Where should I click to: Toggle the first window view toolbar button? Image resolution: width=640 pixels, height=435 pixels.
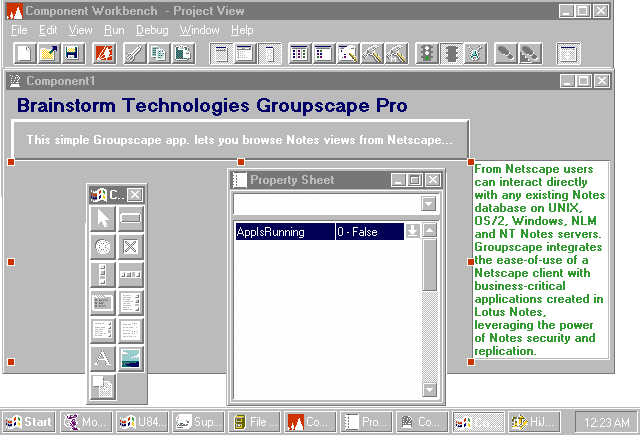tap(221, 53)
